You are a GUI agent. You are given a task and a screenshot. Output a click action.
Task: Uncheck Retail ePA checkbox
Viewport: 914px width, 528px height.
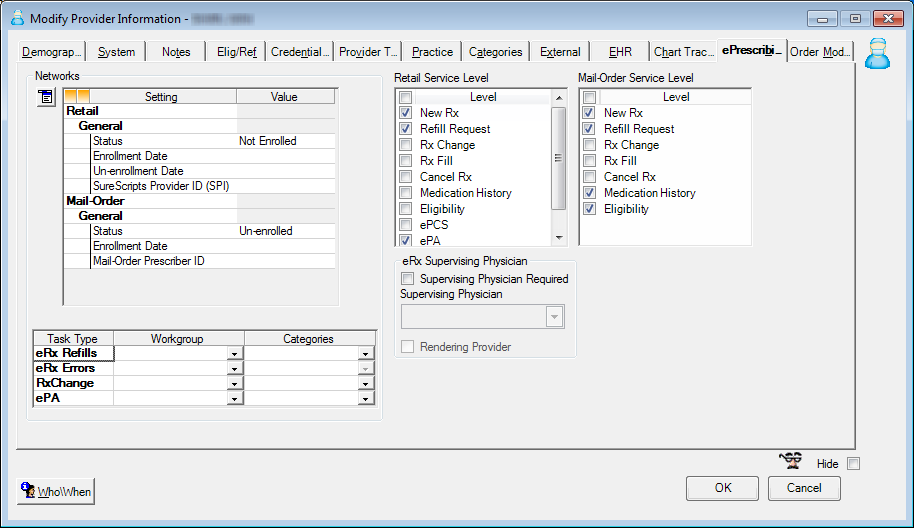(x=406, y=240)
